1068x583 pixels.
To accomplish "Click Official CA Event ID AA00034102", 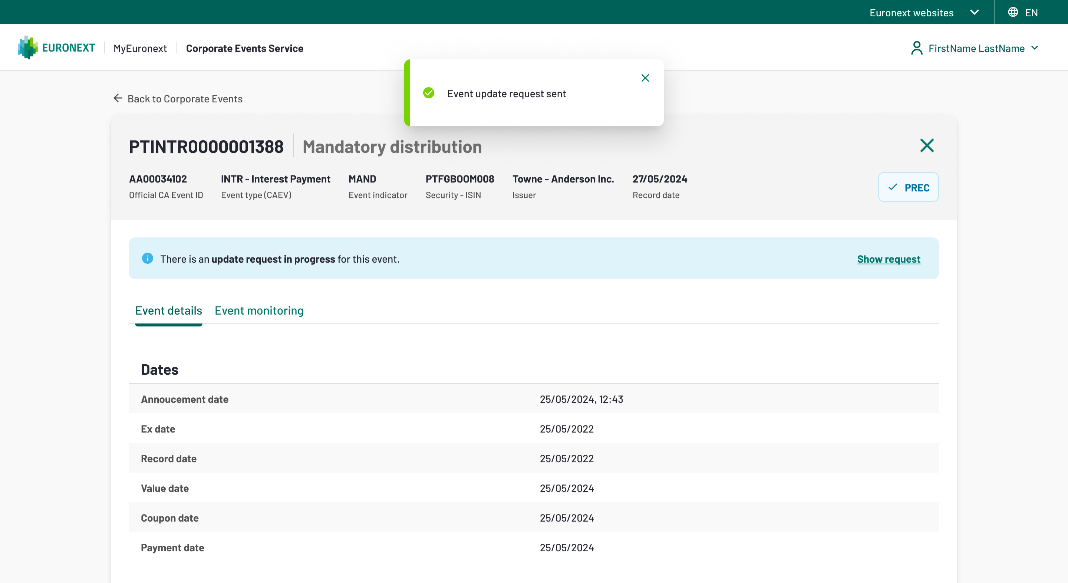I will pyautogui.click(x=158, y=179).
